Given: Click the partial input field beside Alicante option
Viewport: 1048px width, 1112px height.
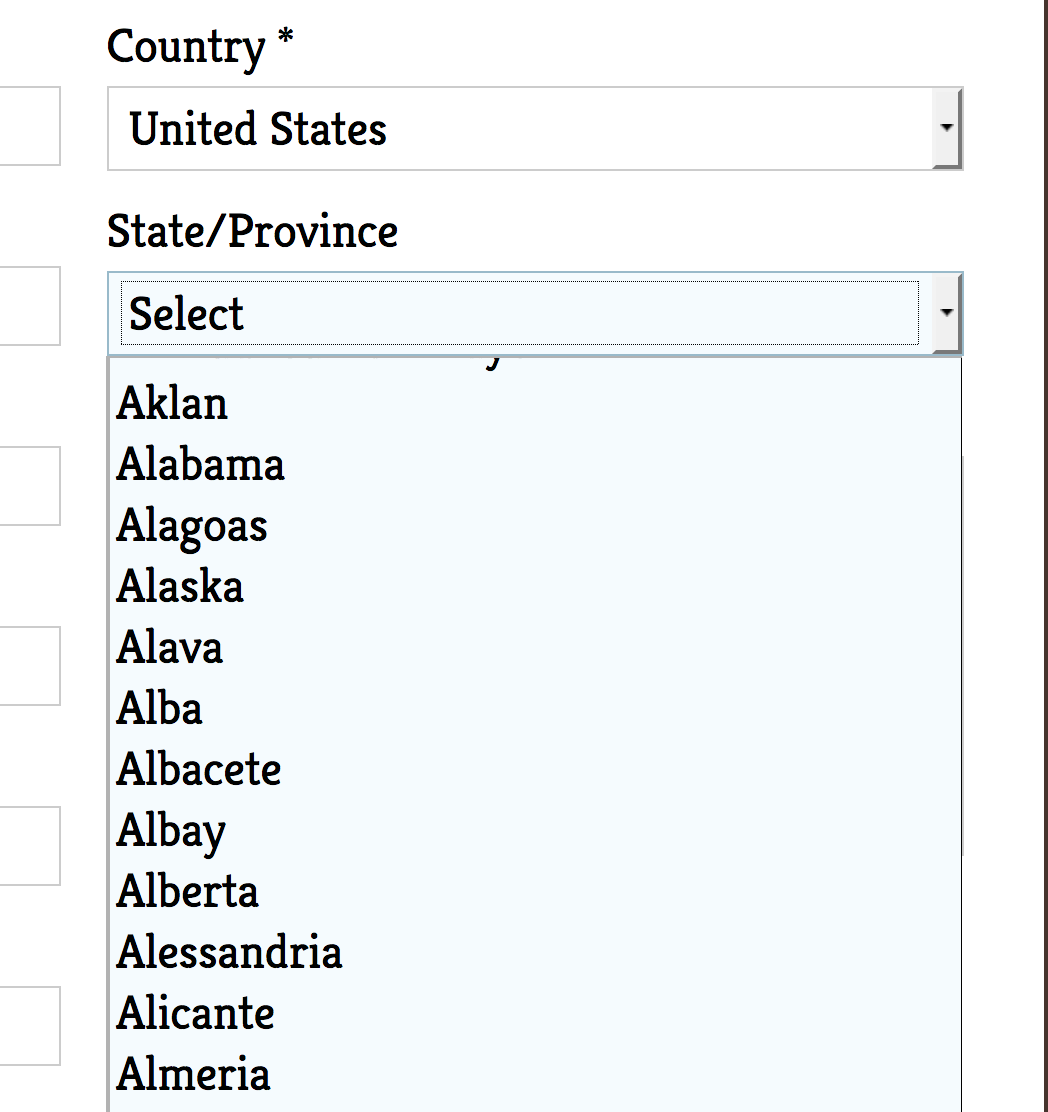Looking at the screenshot, I should 30,1026.
